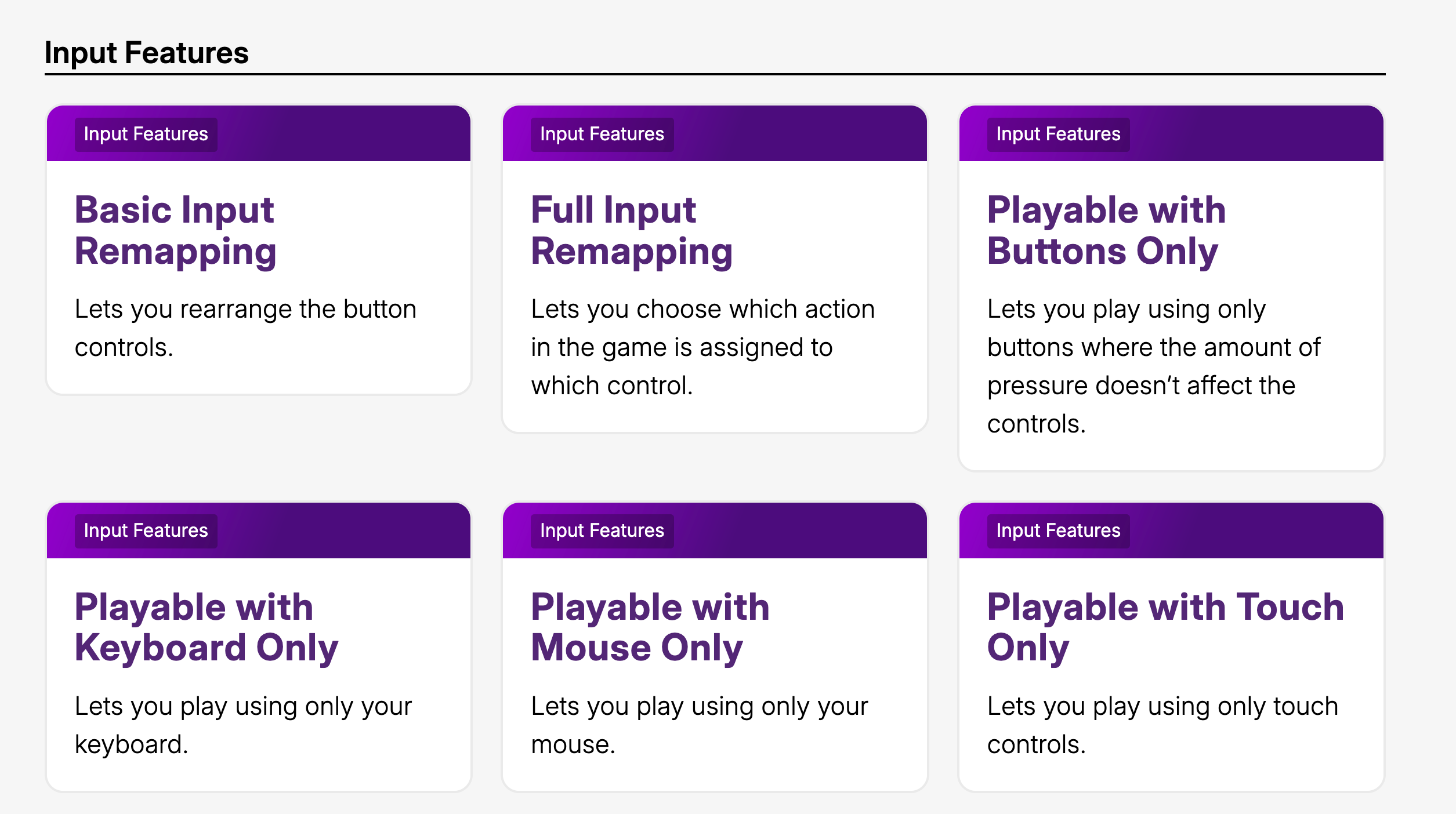The image size is (1456, 814).
Task: Click Input Features tag on Mouse Only card
Action: click(x=602, y=531)
